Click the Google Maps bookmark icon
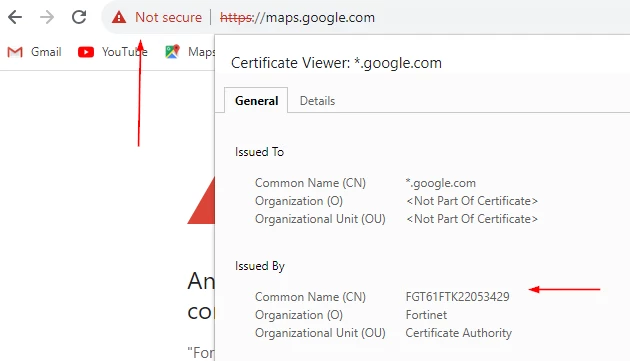 pos(172,52)
